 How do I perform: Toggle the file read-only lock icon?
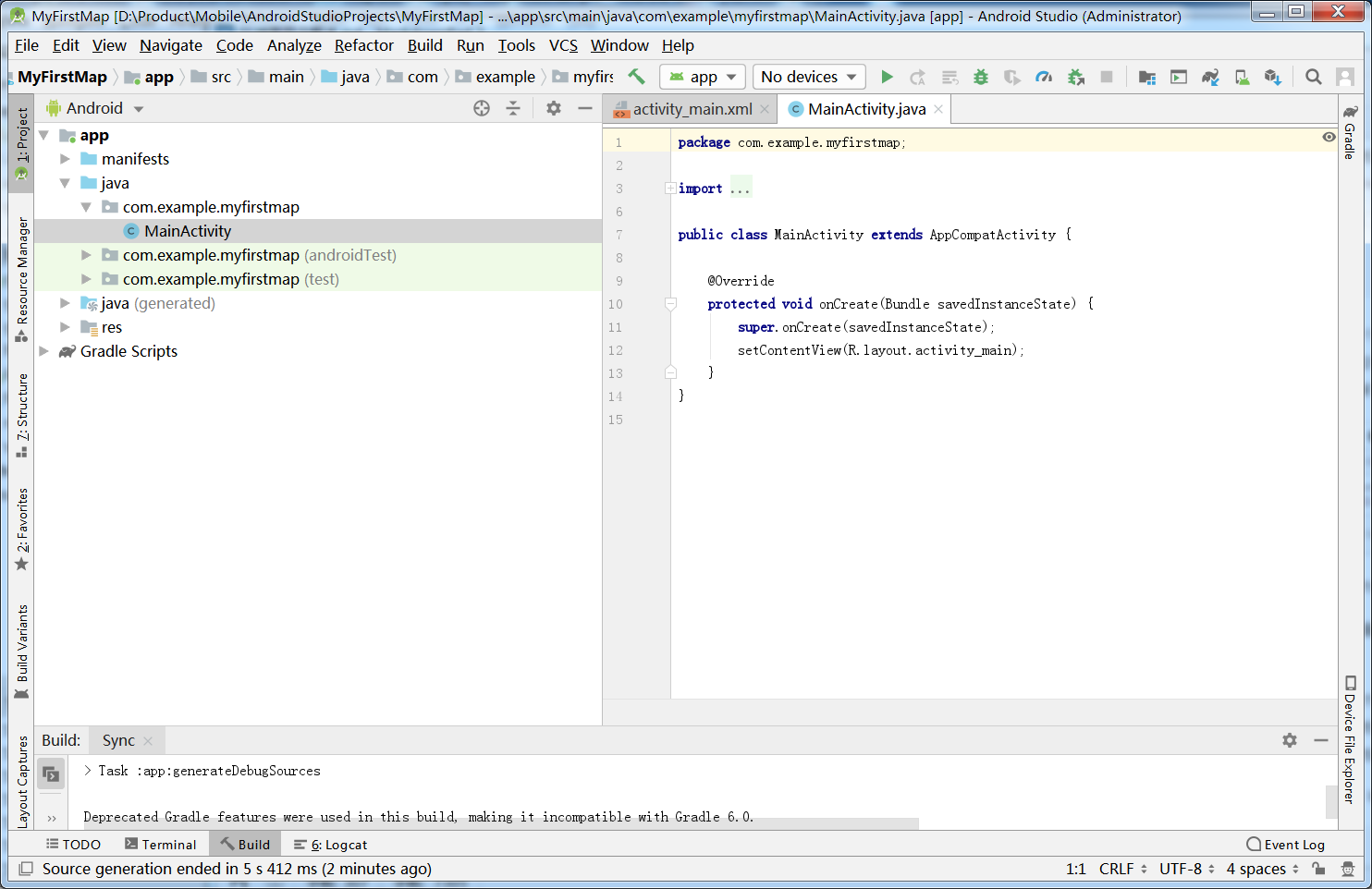(x=1319, y=869)
